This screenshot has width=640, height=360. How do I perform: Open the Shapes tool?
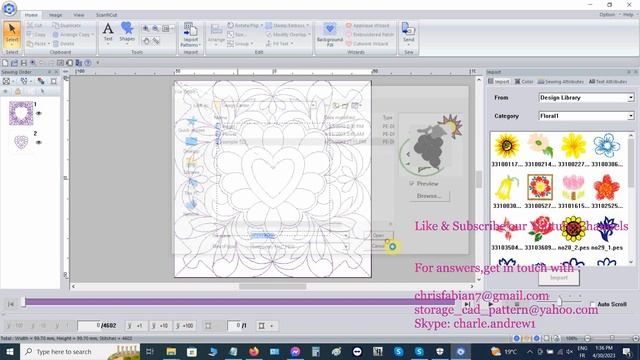pyautogui.click(x=127, y=32)
